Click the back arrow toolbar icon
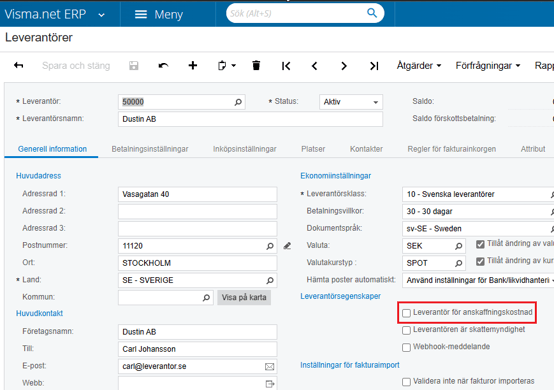Image resolution: width=554 pixels, height=390 pixels. 18,65
